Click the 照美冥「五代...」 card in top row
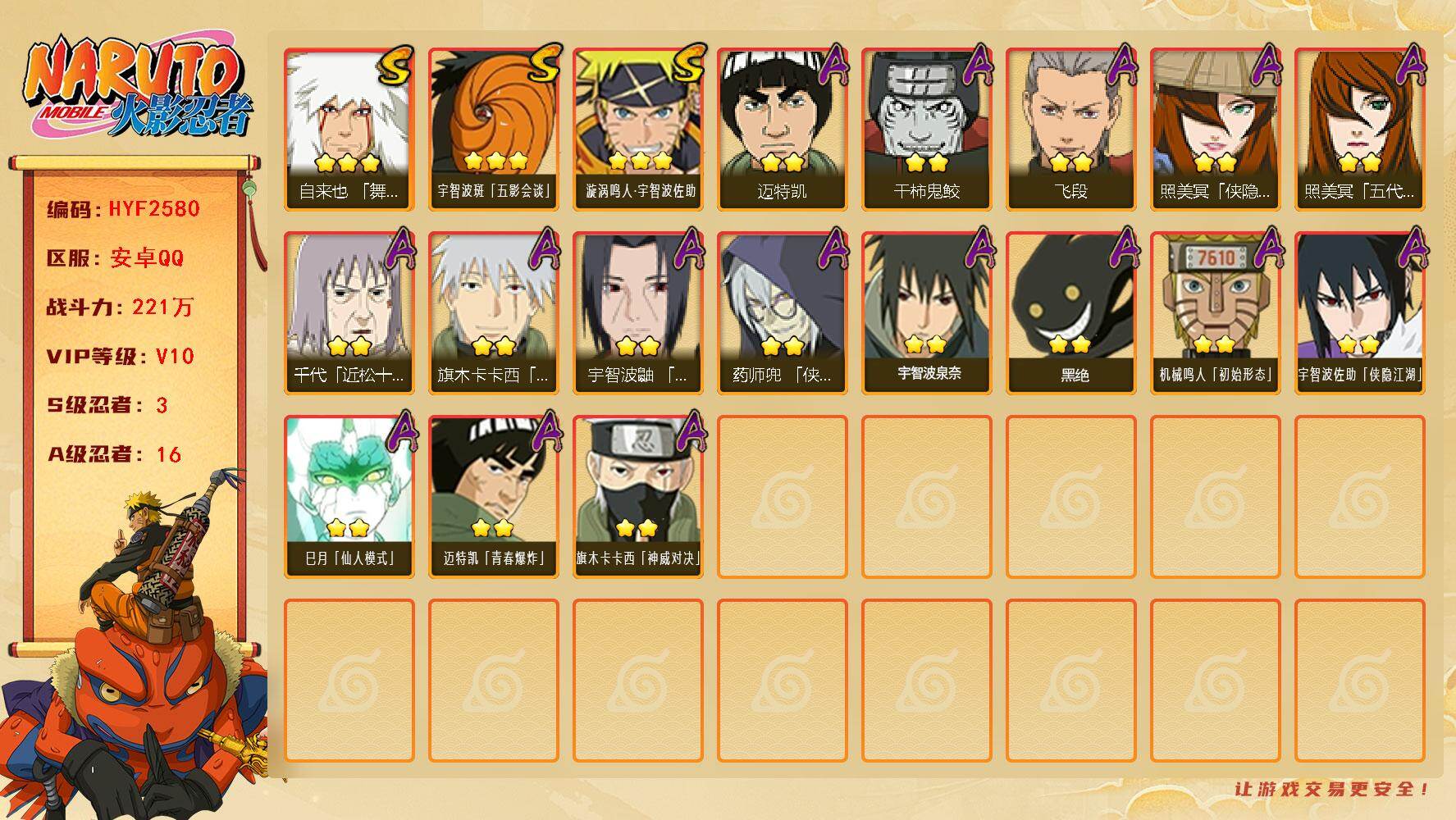The image size is (1456, 820). (1359, 129)
